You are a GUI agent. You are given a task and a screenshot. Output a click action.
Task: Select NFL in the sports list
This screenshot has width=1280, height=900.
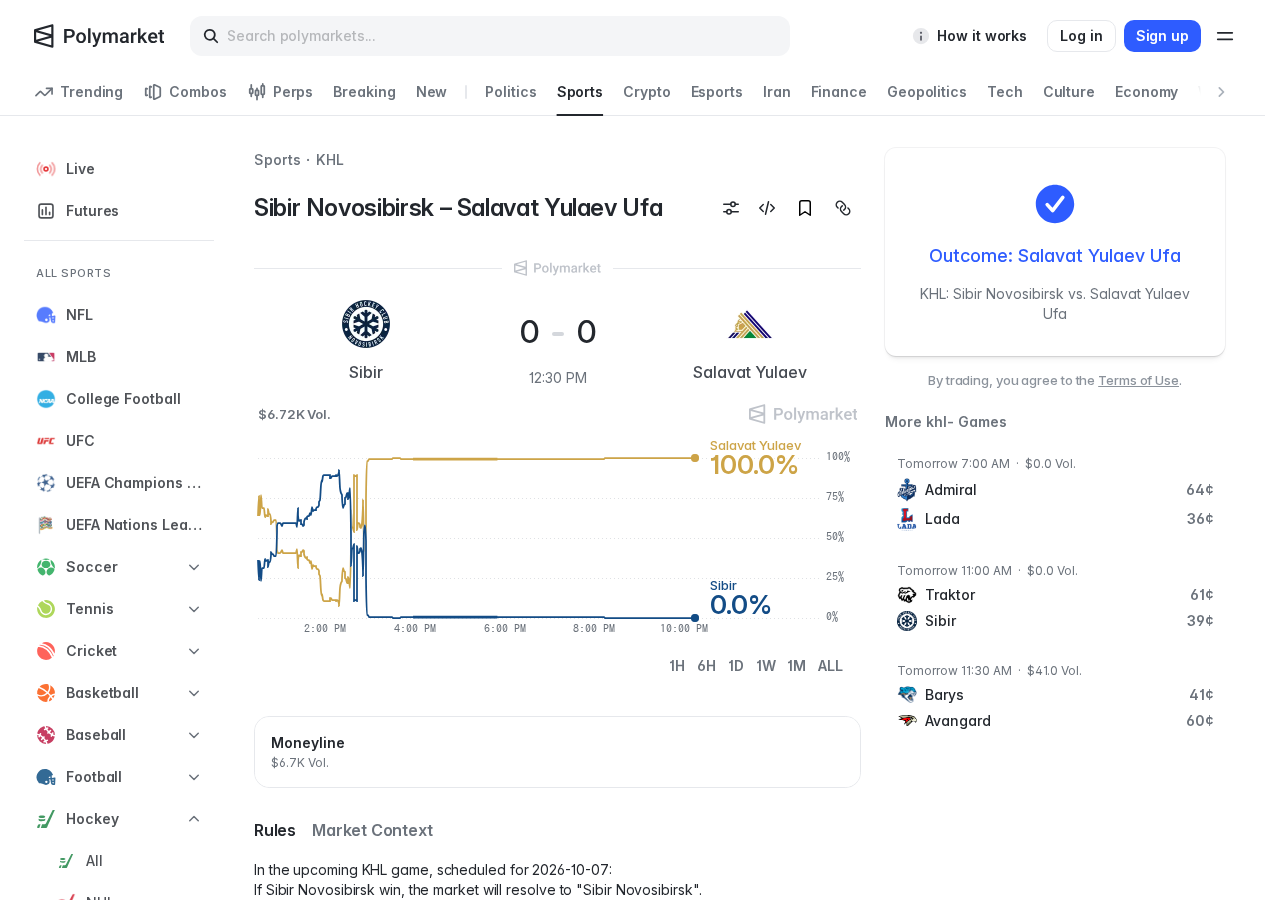[x=119, y=315]
